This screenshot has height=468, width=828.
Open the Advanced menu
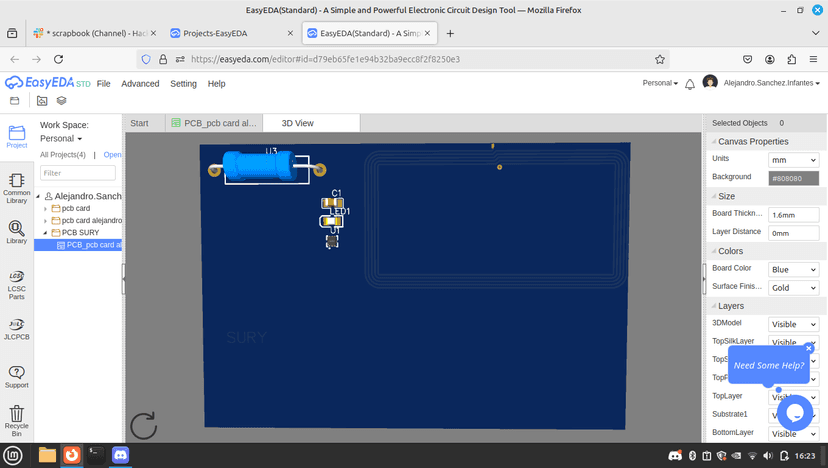pos(140,83)
